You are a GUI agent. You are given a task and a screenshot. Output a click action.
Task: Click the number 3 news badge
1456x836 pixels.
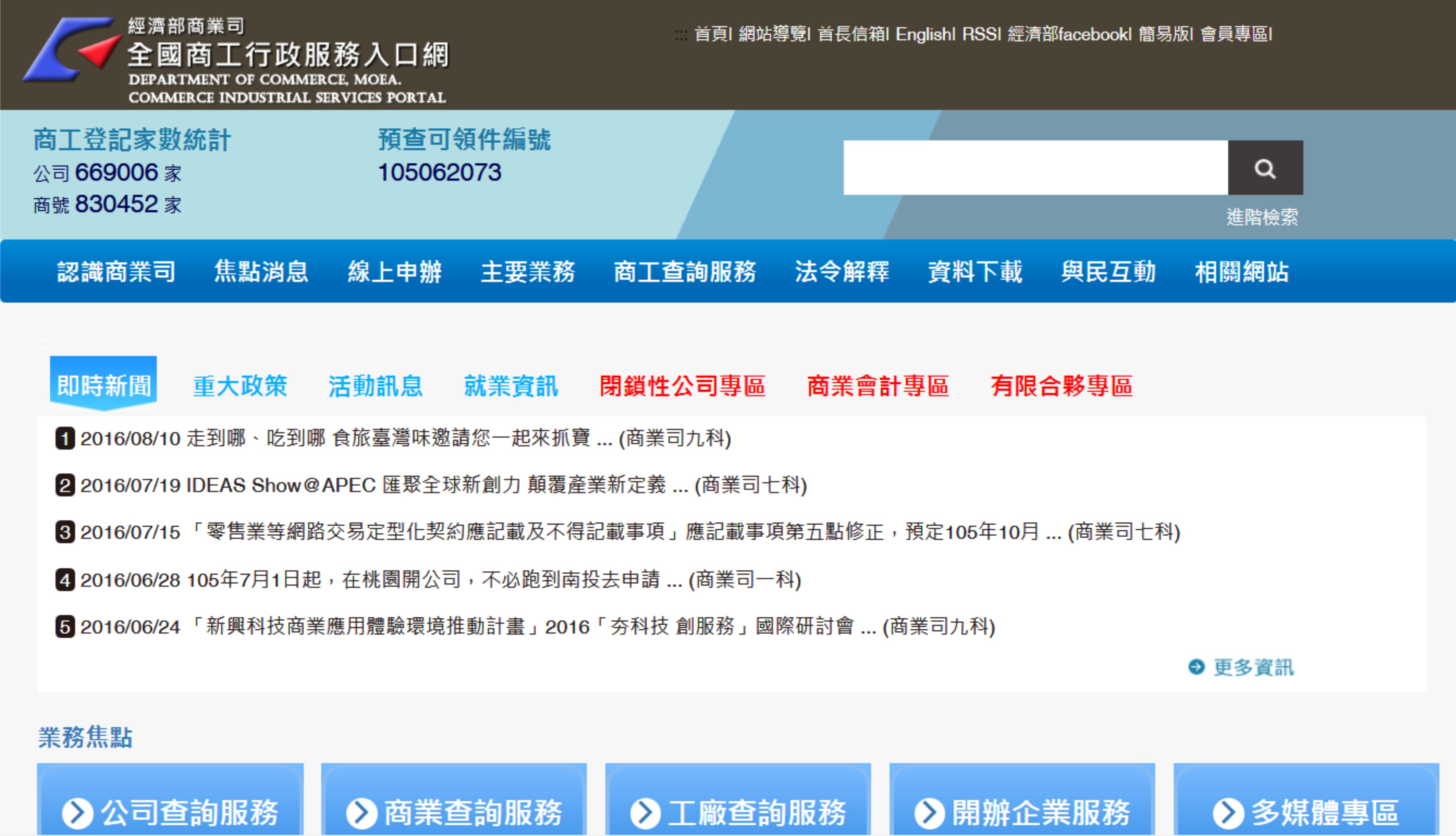pos(65,532)
